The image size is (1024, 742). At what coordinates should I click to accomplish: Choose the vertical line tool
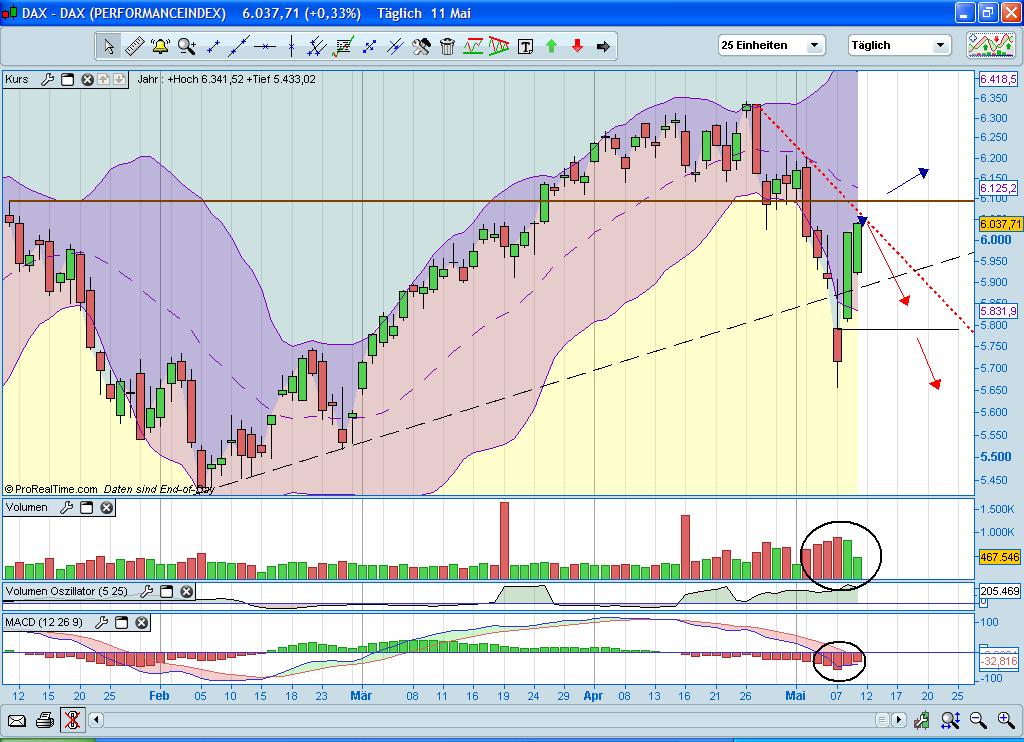tap(291, 46)
